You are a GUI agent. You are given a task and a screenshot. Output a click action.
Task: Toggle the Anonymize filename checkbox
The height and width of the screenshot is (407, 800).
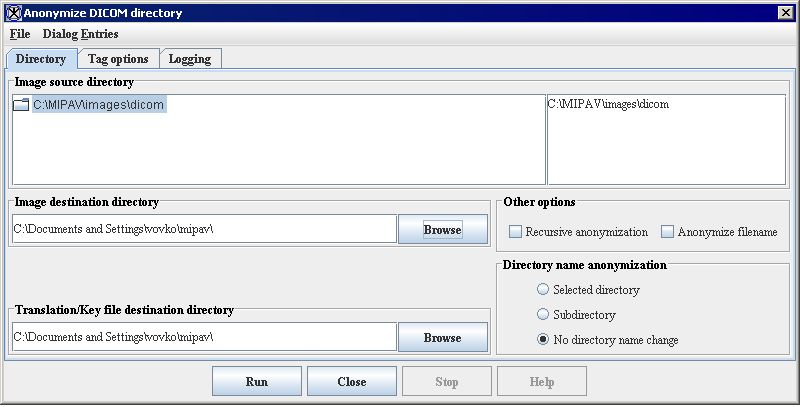[x=668, y=232]
